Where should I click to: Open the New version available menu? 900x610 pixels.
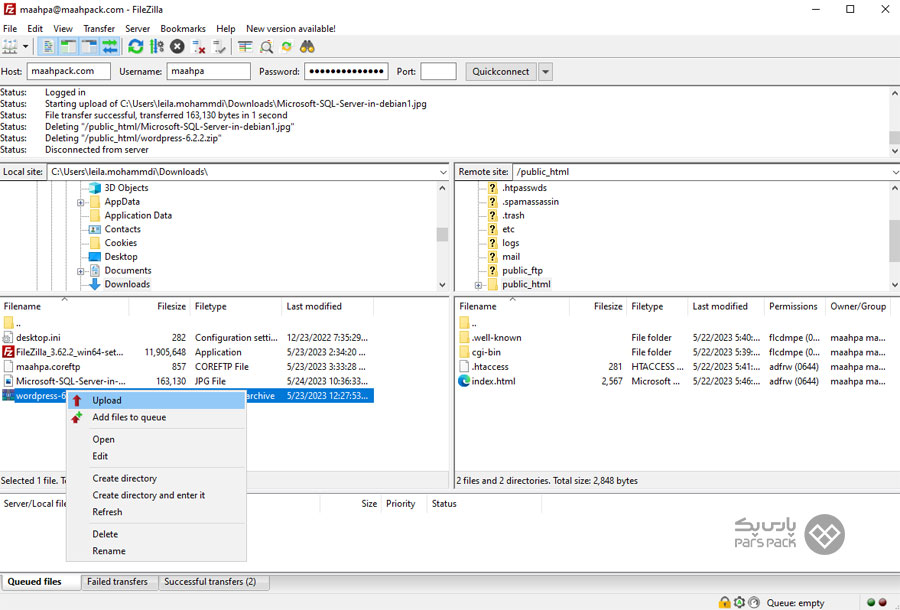[x=290, y=29]
